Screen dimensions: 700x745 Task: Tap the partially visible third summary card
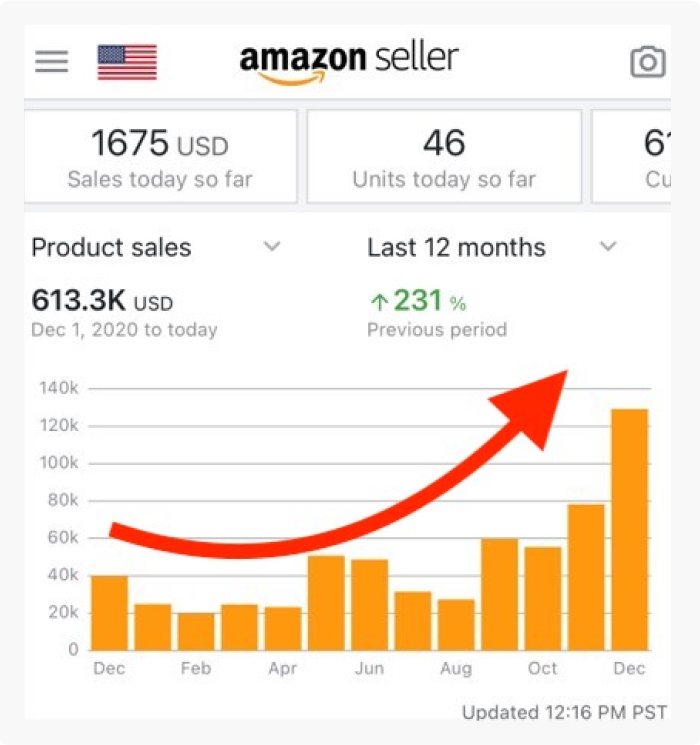tap(631, 157)
